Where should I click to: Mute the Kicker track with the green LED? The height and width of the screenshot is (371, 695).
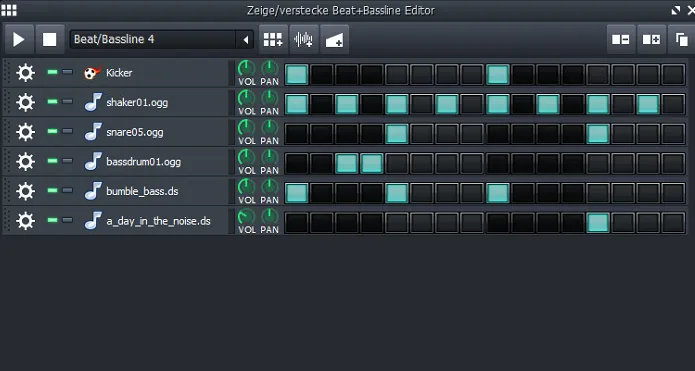[x=53, y=72]
